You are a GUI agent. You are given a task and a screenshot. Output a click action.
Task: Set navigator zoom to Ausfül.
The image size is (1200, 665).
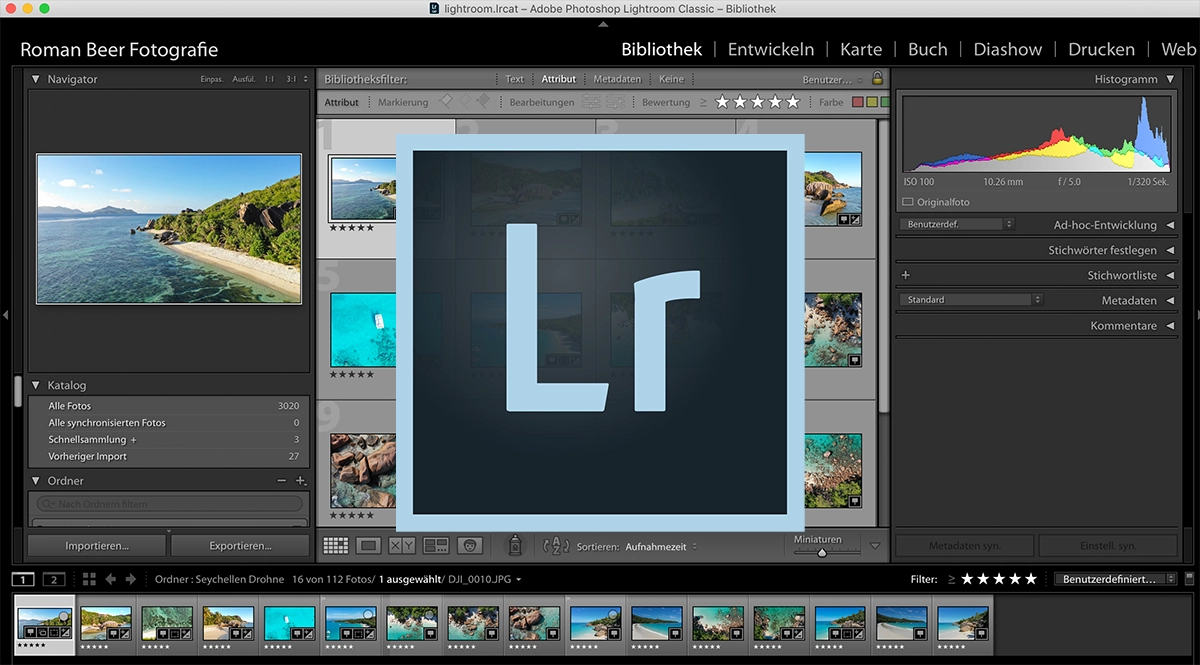(x=243, y=79)
